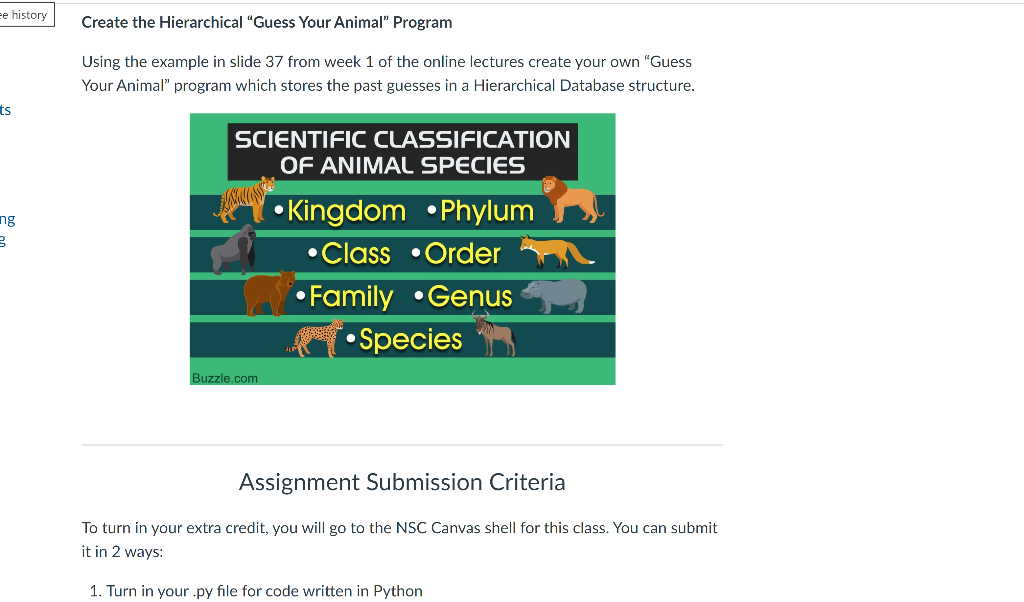1024x602 pixels.
Task: Select the gorilla illustration next to Class
Action: pyautogui.click(x=230, y=250)
